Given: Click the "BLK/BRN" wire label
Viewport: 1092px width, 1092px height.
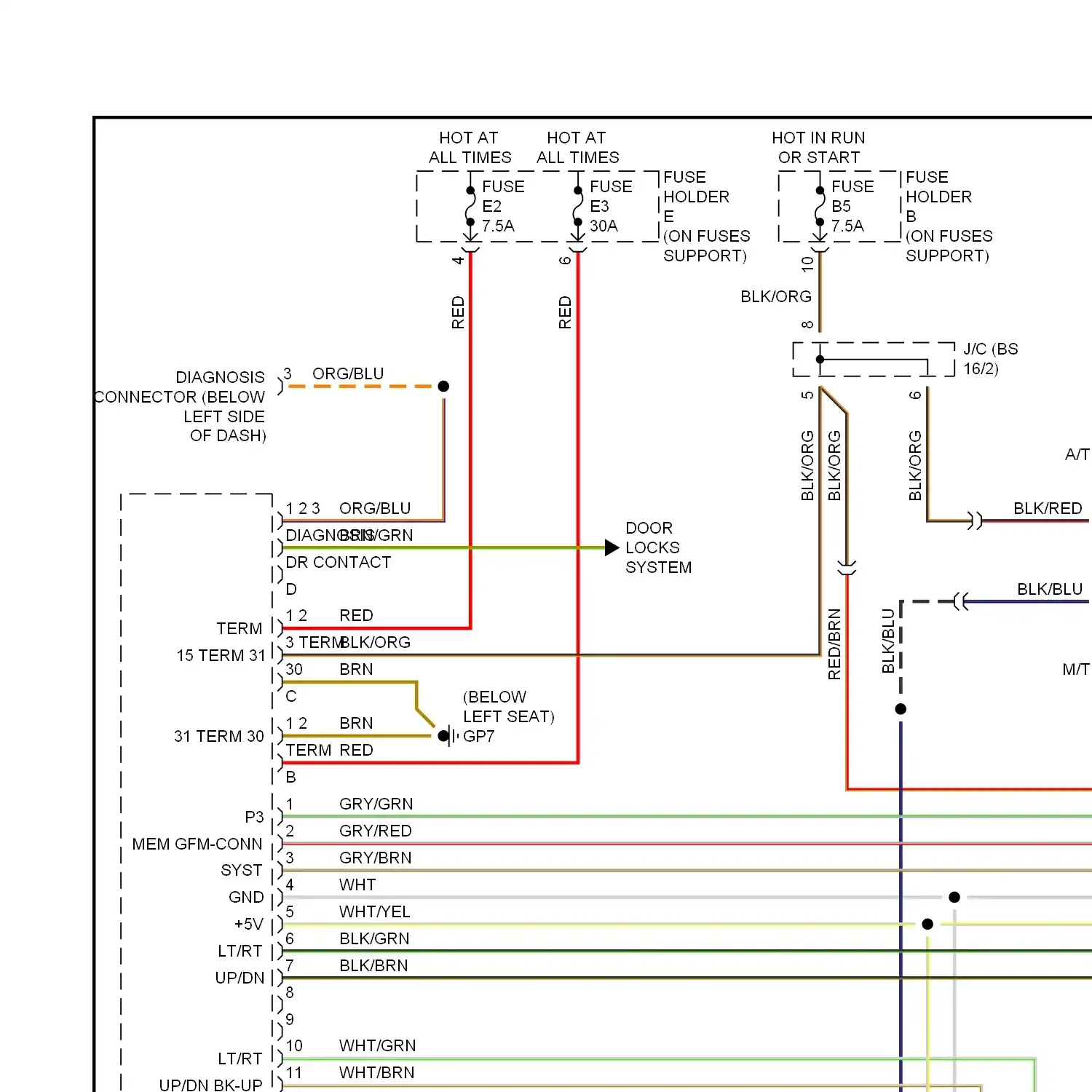Looking at the screenshot, I should click(373, 965).
